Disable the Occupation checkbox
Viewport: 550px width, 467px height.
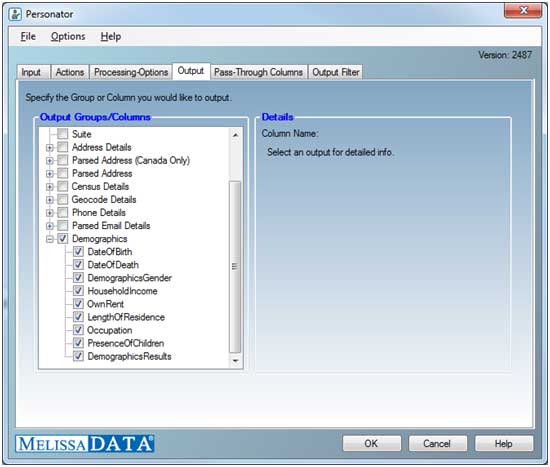78,330
